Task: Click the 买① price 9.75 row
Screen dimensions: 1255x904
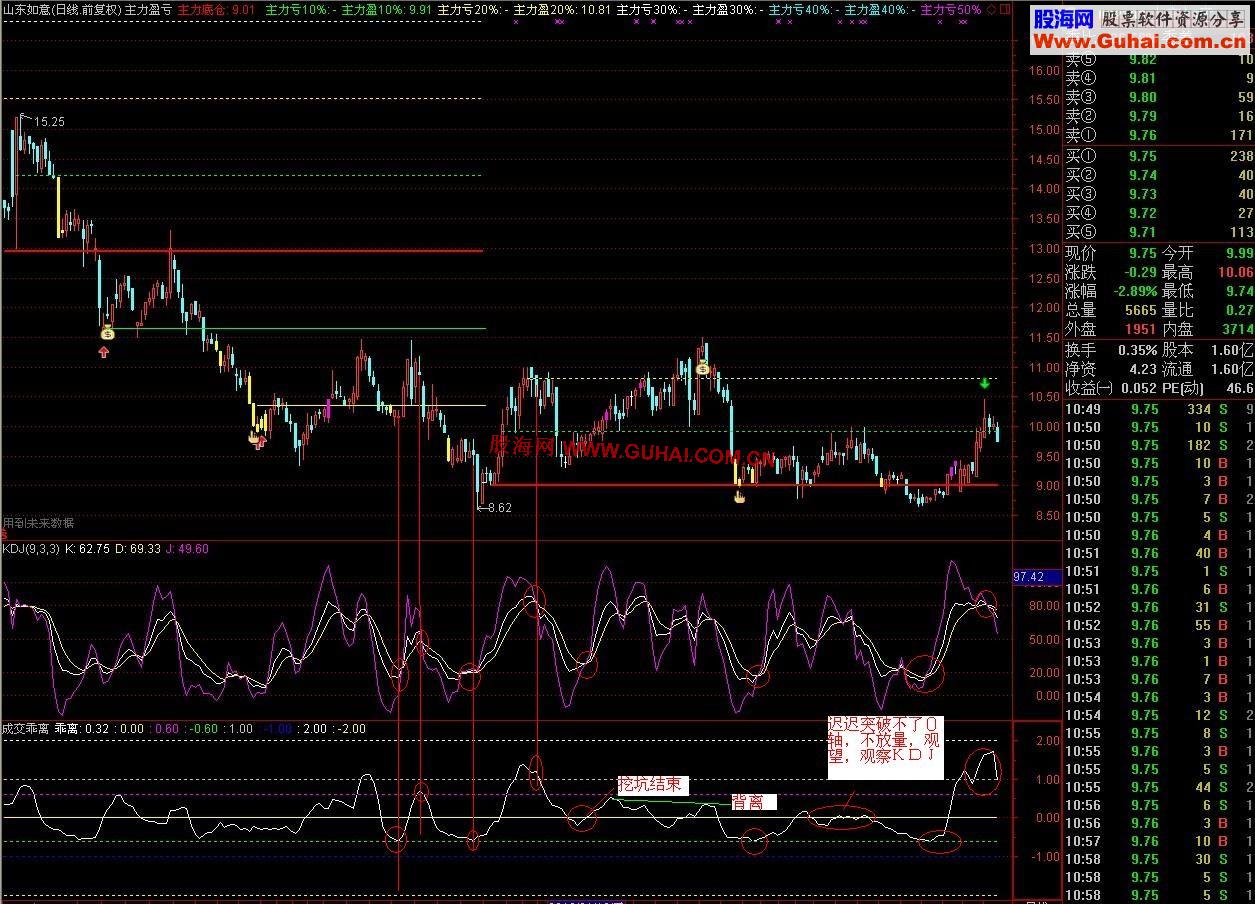Action: pos(1158,156)
